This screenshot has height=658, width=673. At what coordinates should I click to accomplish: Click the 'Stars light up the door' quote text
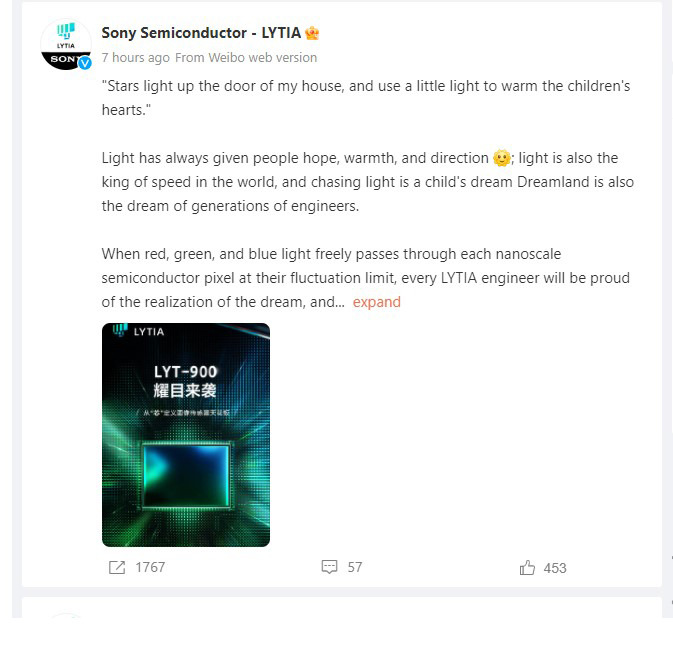366,98
